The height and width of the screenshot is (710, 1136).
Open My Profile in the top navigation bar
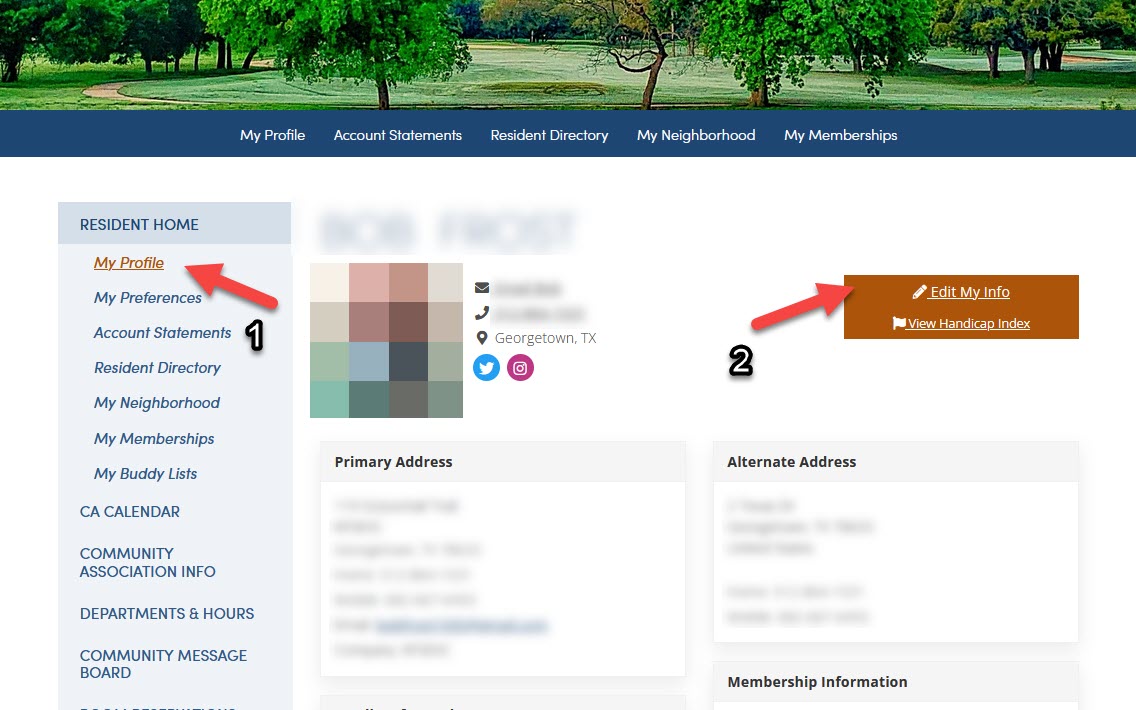272,135
